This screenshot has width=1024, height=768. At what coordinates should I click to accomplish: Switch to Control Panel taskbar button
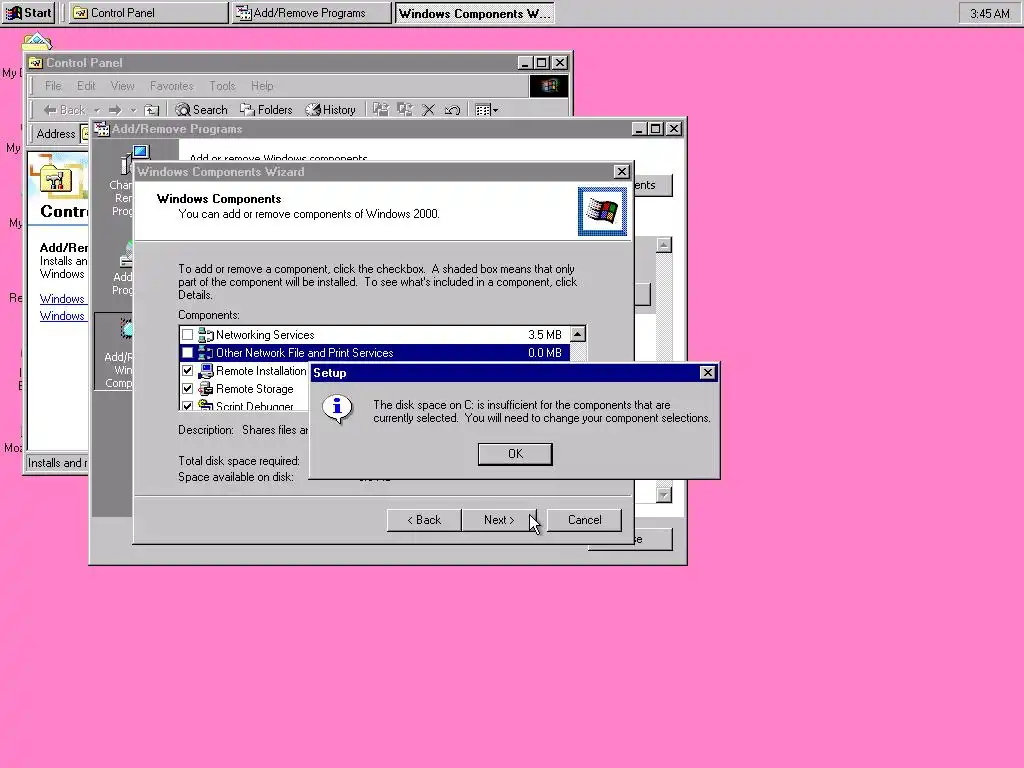click(149, 13)
